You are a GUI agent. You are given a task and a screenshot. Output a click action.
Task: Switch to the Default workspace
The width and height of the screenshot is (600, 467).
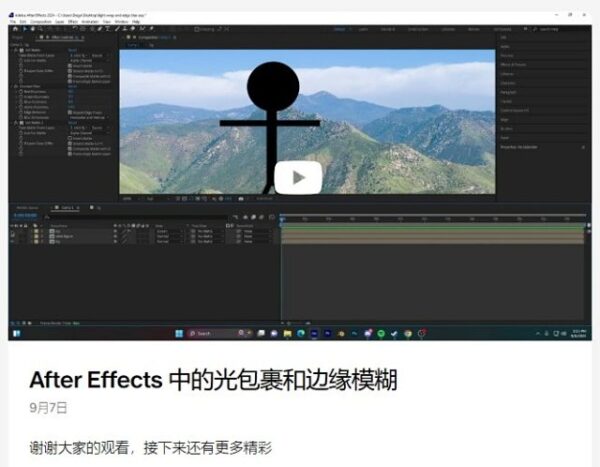(340, 29)
